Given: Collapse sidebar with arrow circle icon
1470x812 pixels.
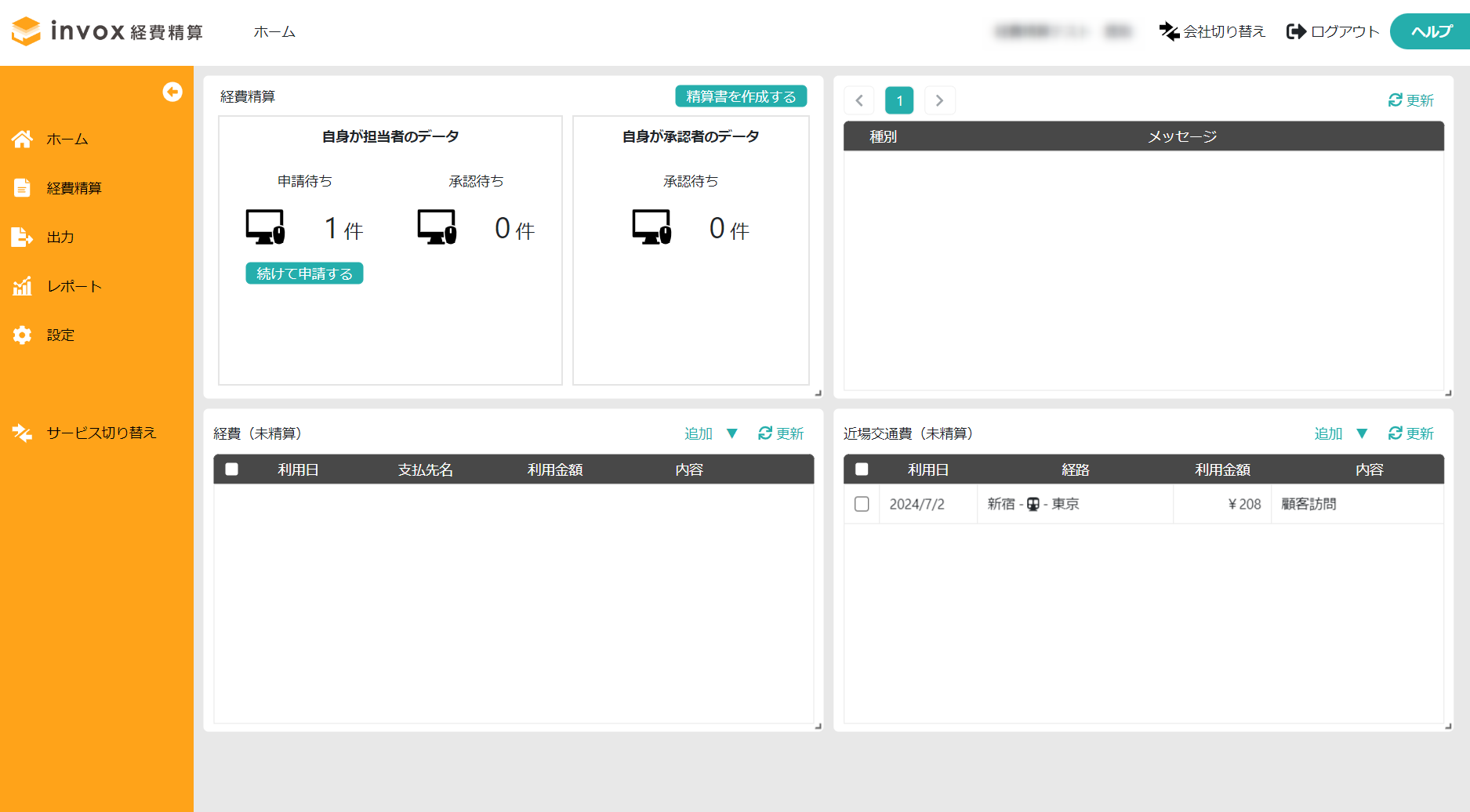Looking at the screenshot, I should (x=172, y=92).
